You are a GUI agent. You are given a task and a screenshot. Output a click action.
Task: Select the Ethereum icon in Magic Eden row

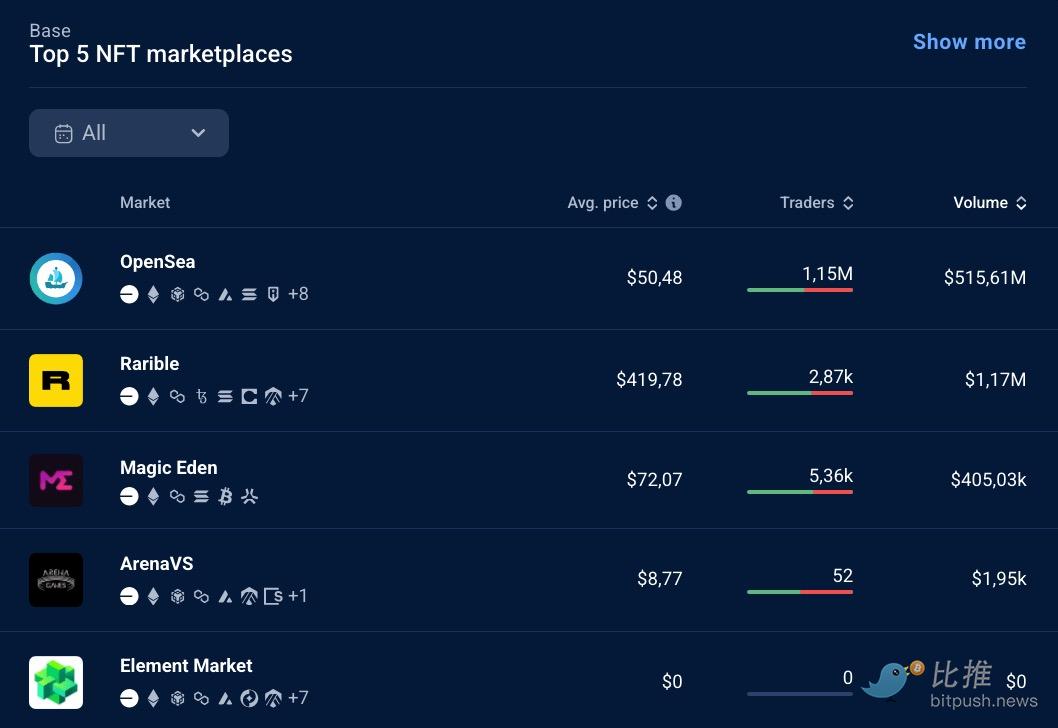153,497
